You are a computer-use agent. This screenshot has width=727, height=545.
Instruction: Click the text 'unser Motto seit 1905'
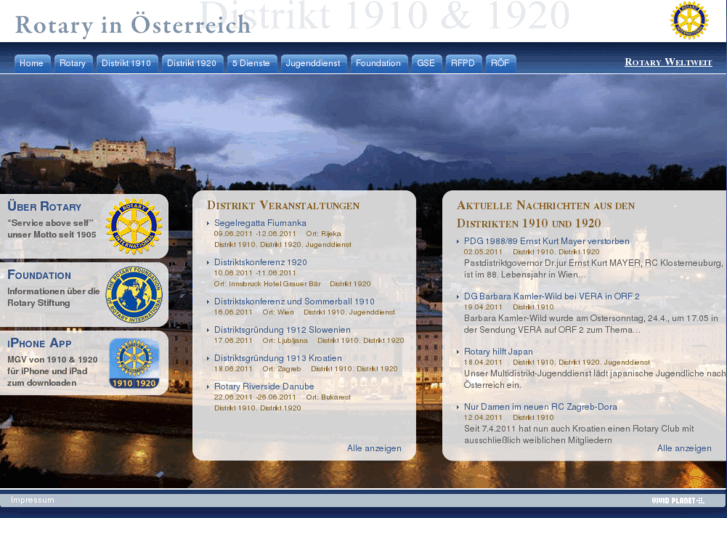[x=52, y=235]
